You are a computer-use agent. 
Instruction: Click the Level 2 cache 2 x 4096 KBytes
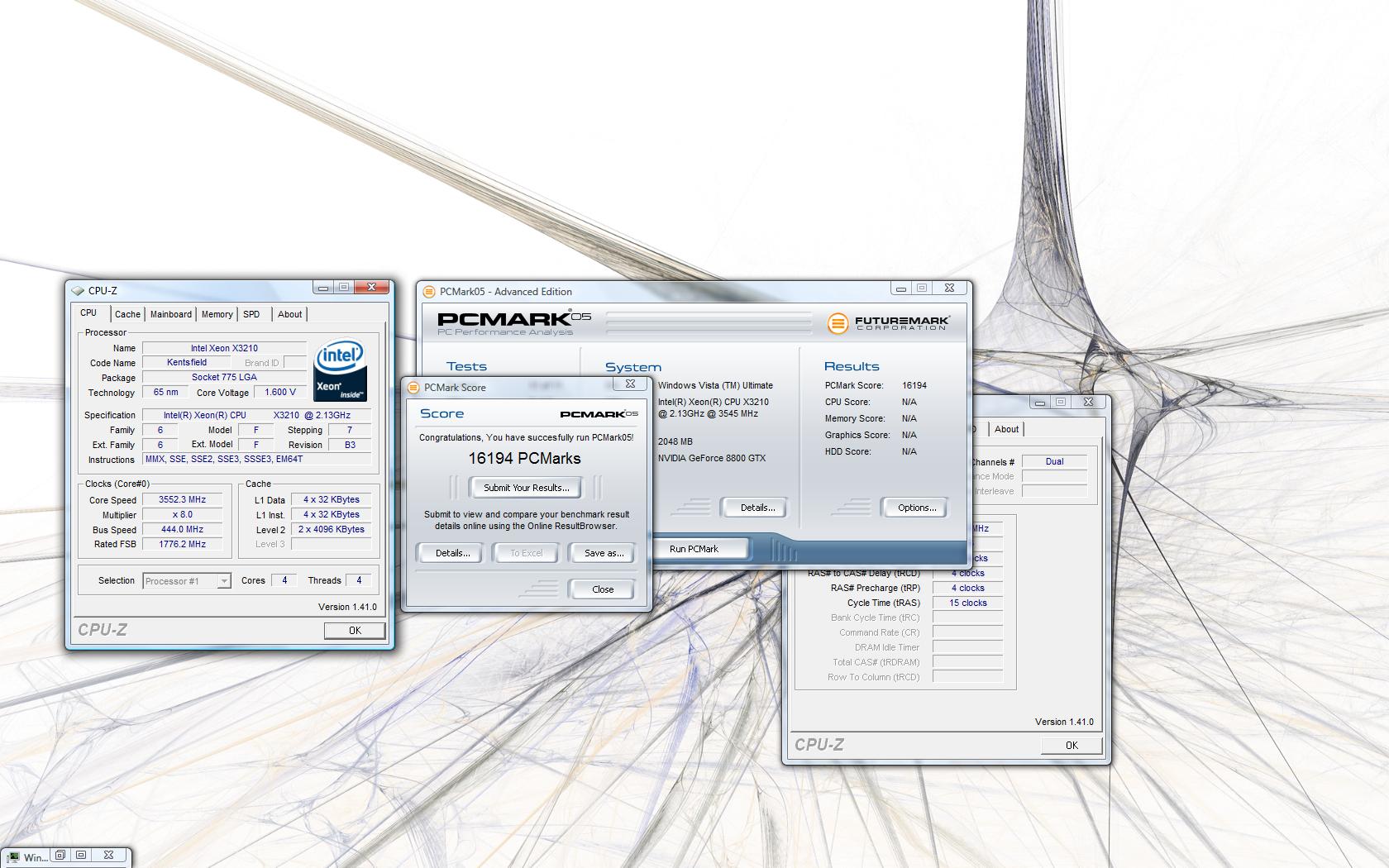click(x=331, y=529)
